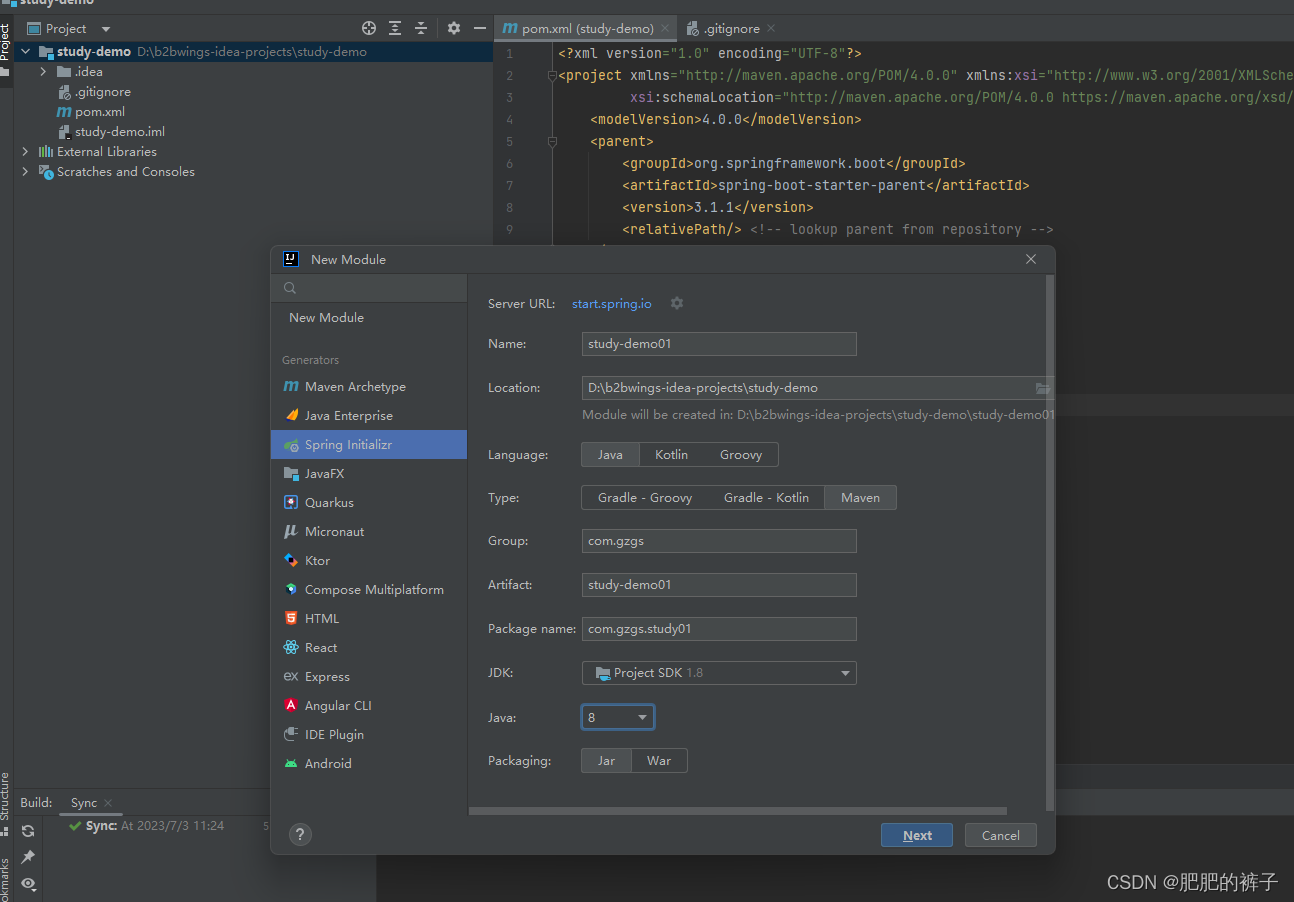This screenshot has width=1294, height=902.
Task: Switch to .gitignore editor tab
Action: tap(730, 28)
